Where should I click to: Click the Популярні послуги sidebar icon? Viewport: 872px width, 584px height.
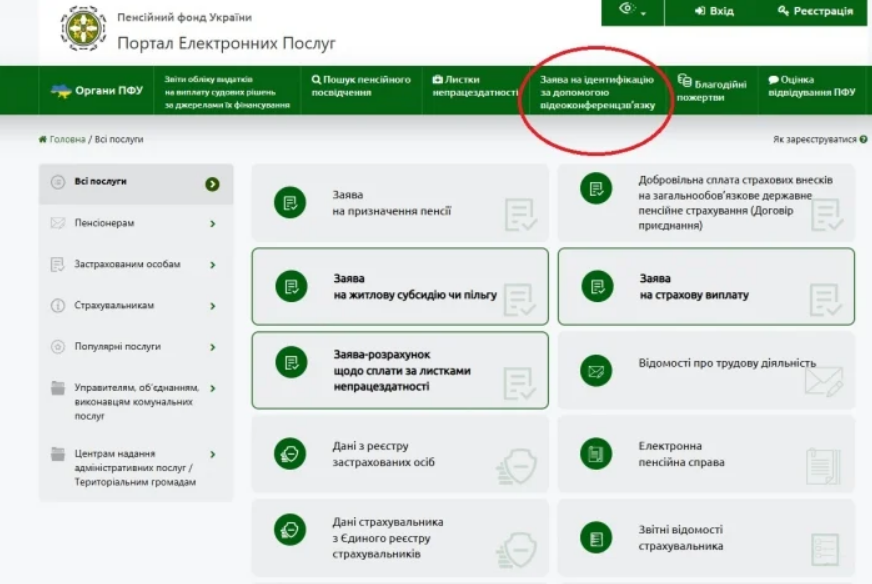tap(57, 347)
